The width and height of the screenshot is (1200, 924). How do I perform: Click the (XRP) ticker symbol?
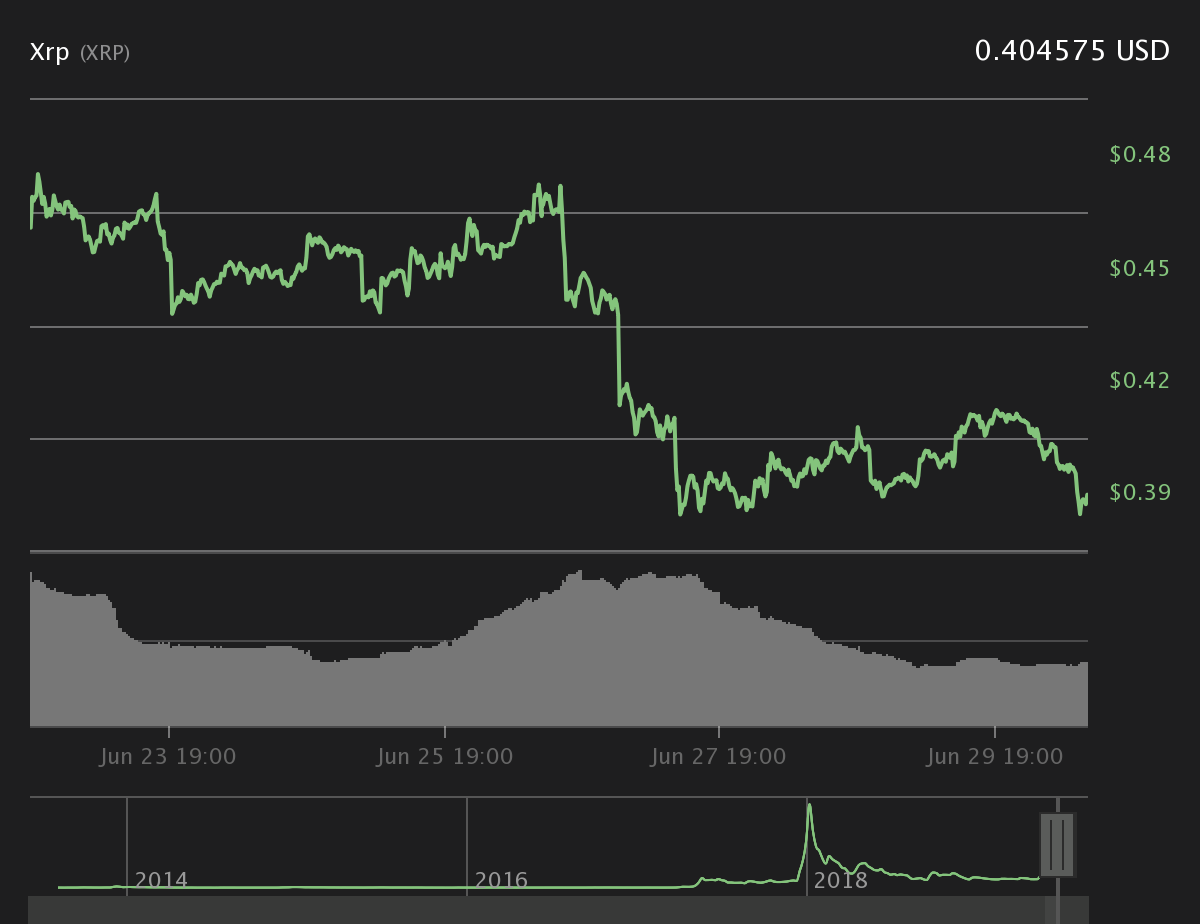click(x=105, y=53)
